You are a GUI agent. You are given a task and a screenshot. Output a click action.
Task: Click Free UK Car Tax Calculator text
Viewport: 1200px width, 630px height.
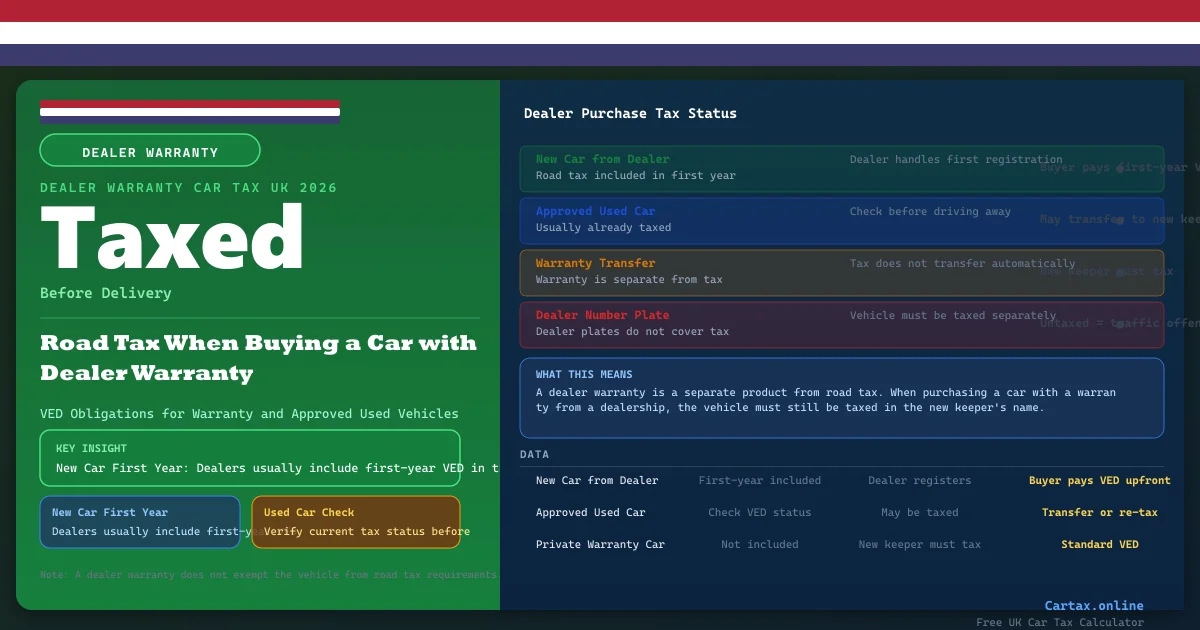click(1060, 622)
